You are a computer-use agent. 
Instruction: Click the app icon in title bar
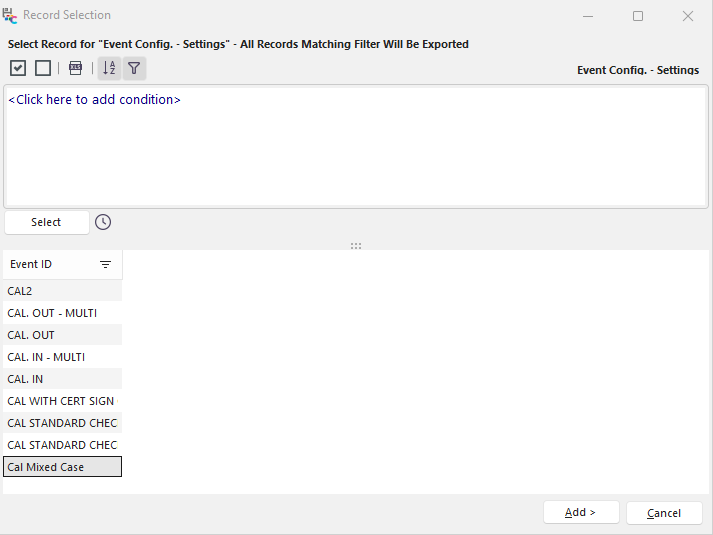click(10, 15)
